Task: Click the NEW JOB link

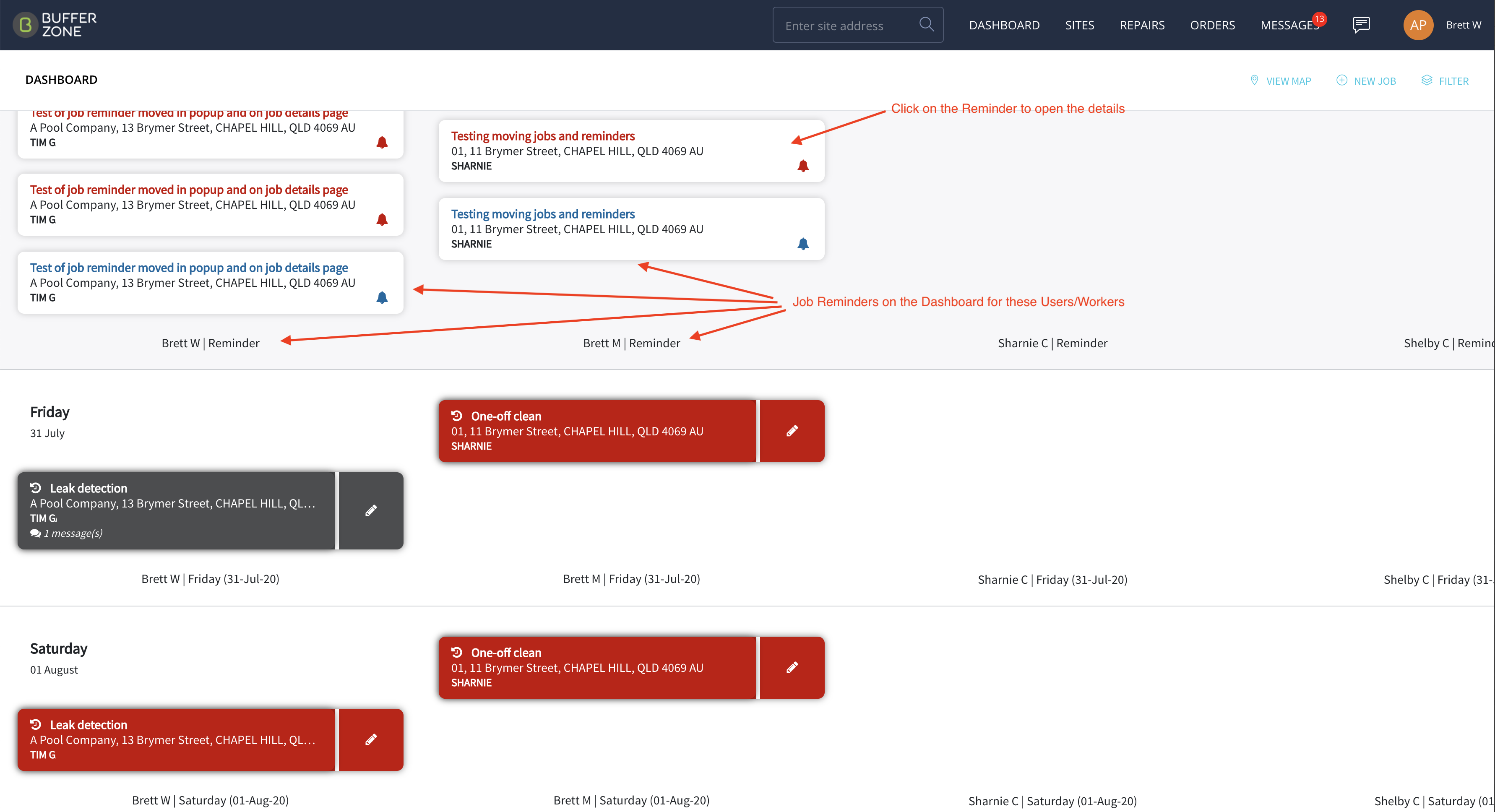Action: (1374, 81)
